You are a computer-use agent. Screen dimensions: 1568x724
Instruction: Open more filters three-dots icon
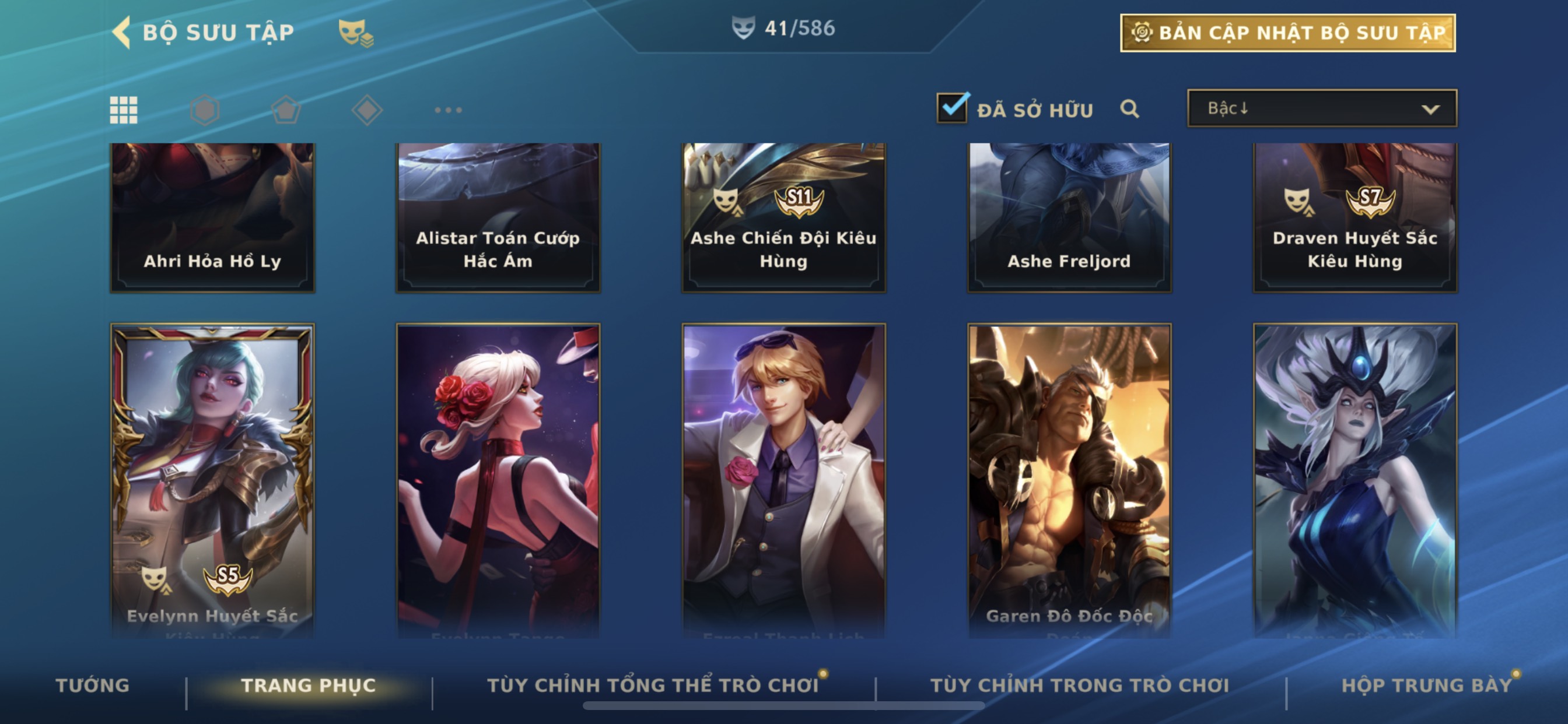click(x=448, y=110)
